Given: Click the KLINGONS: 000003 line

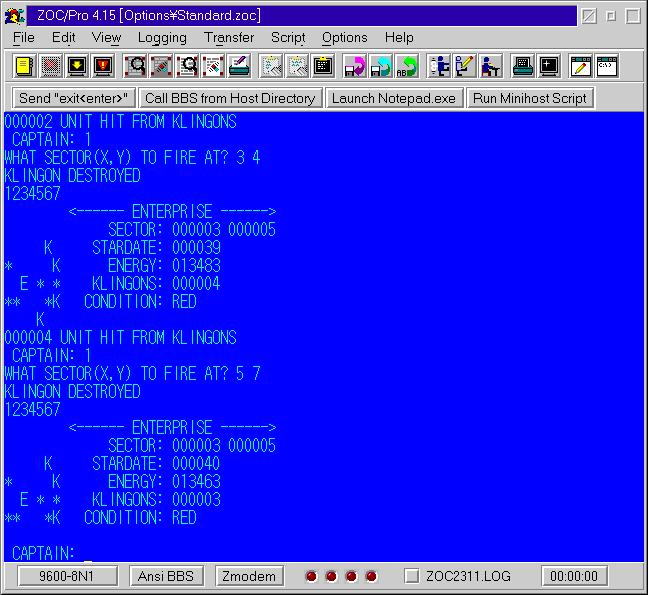Looking at the screenshot, I should click(x=156, y=500).
